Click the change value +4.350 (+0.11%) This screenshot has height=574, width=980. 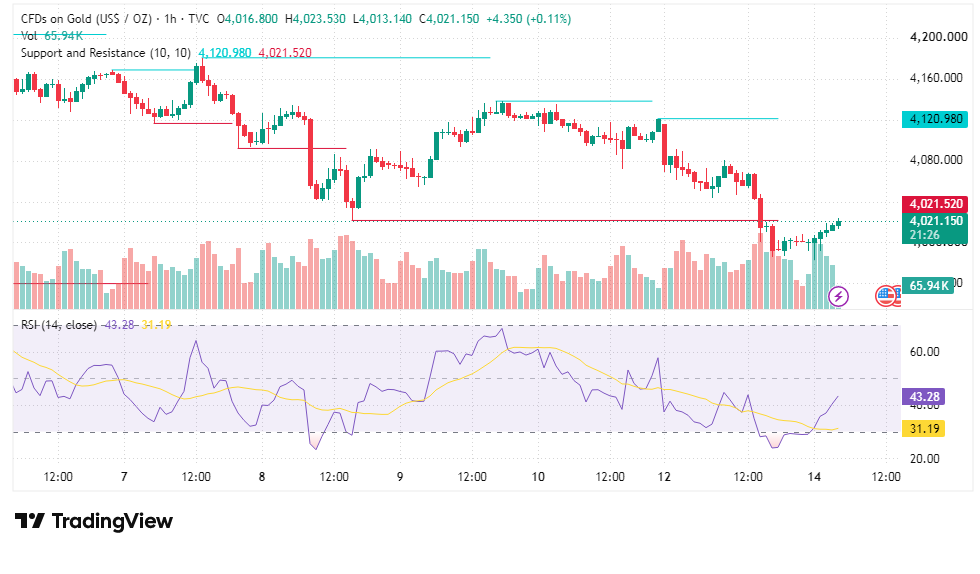point(528,19)
